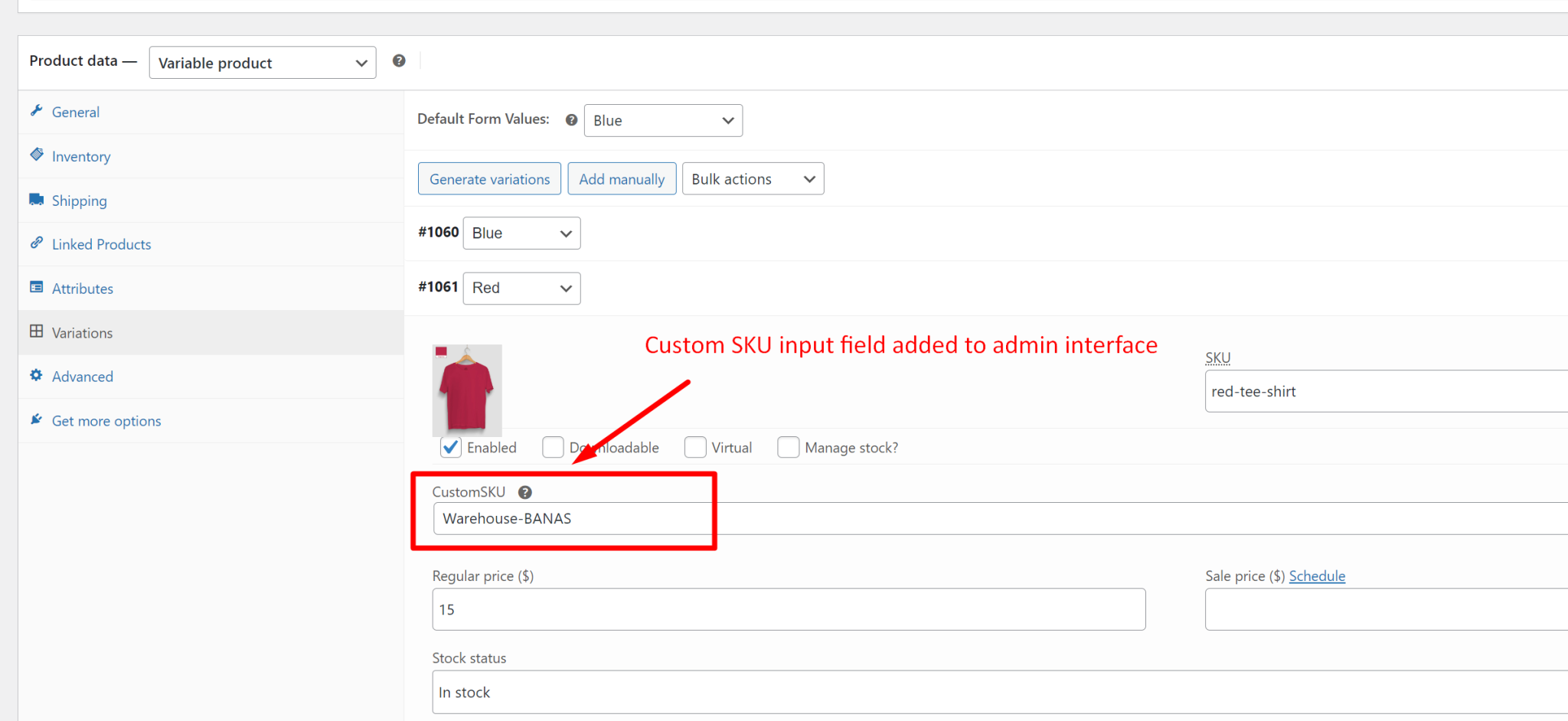Image resolution: width=1568 pixels, height=721 pixels.
Task: Click the tag icon next to Inventory
Action: tap(37, 155)
